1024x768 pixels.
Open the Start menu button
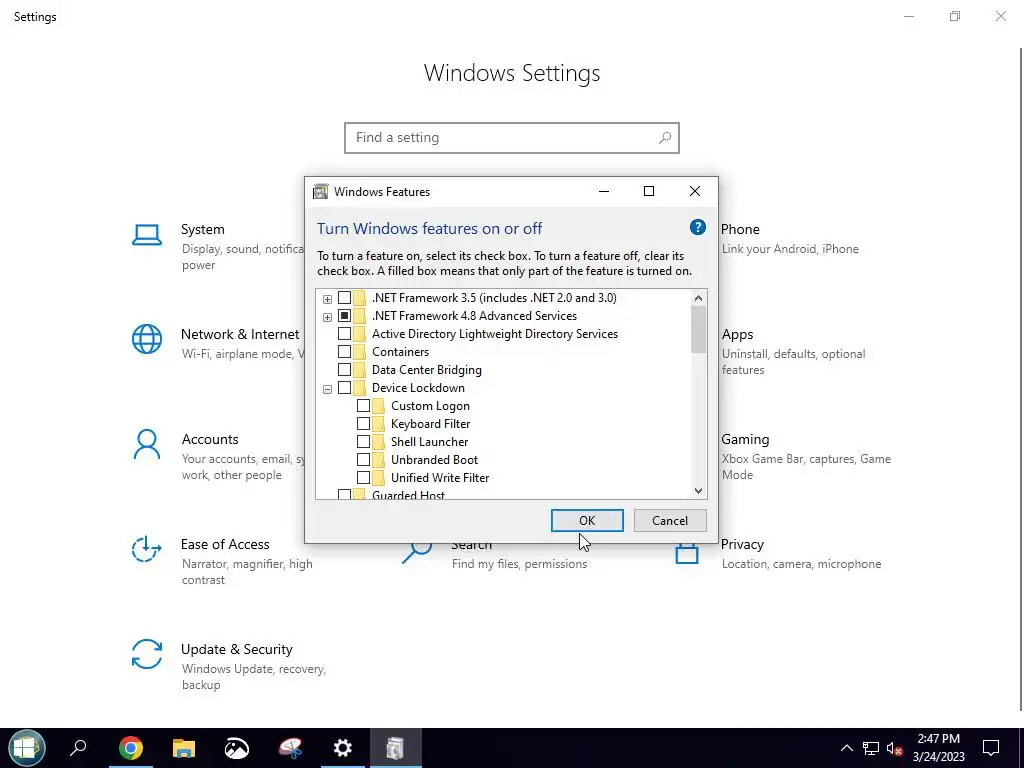(x=26, y=748)
